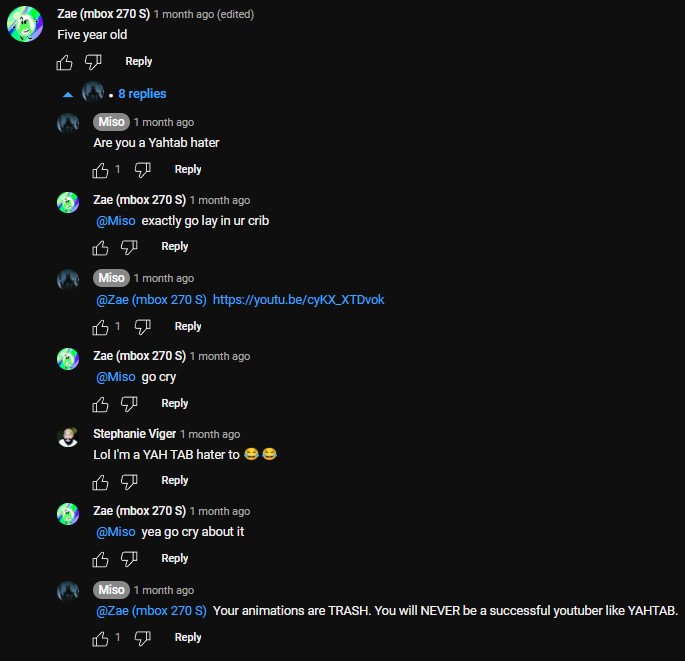
Task: Dislike the 'yea go cry about it' reply
Action: [x=129, y=559]
